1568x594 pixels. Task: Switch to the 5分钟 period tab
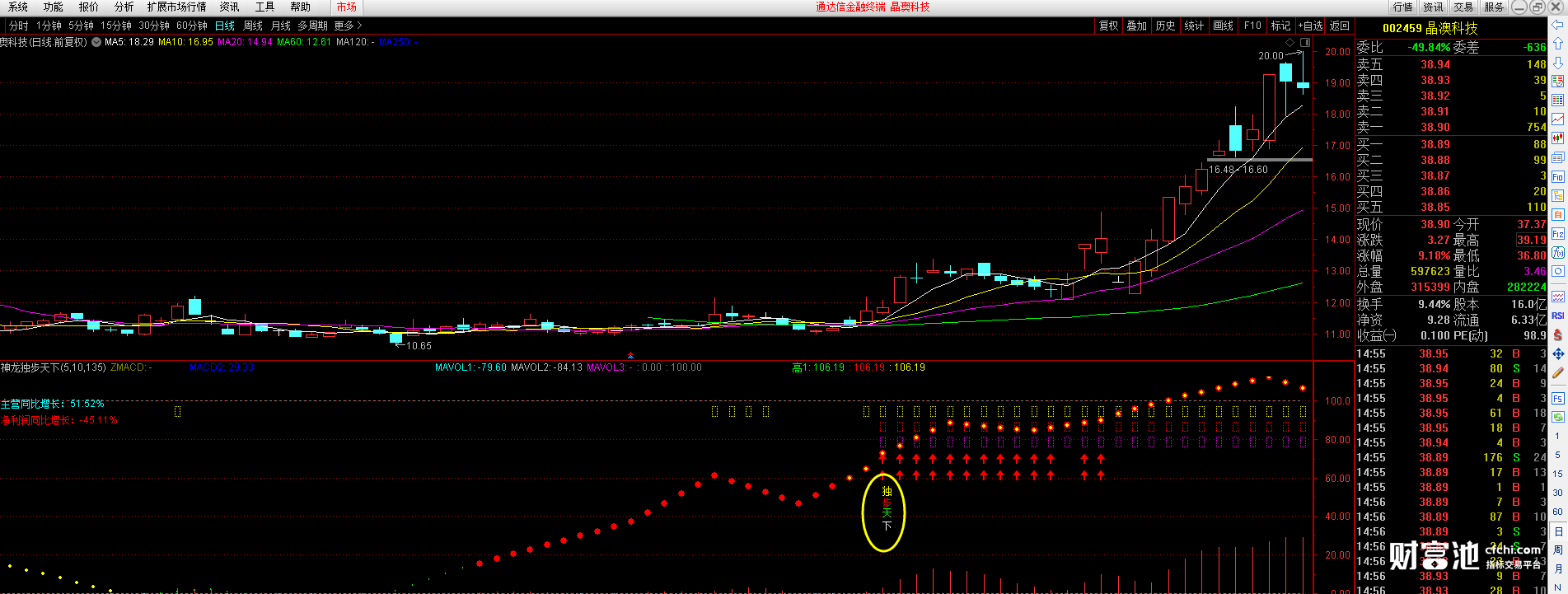pos(81,26)
